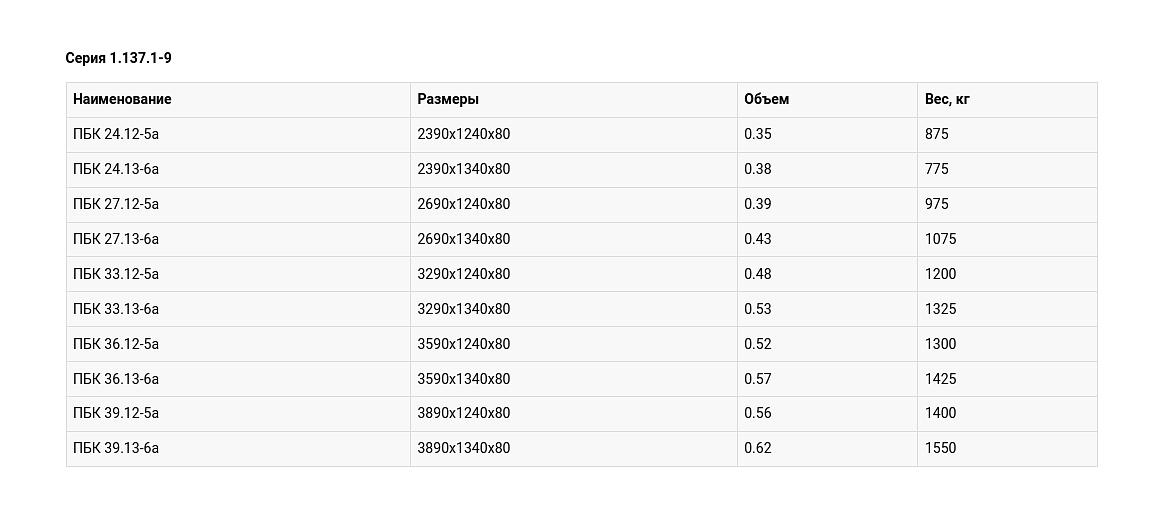
Task: Select the 'ПБК 27.12-5а' row name
Action: (116, 204)
